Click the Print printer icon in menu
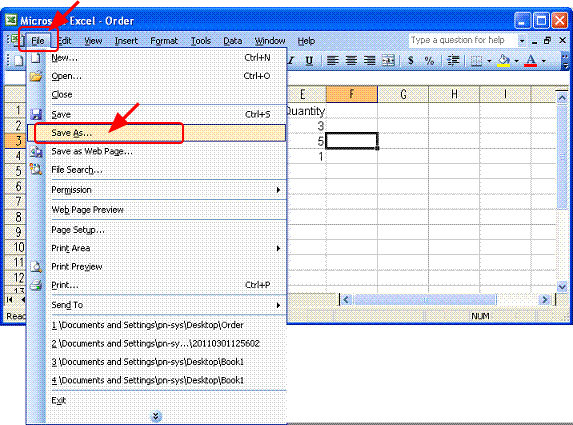The width and height of the screenshot is (573, 425). pyautogui.click(x=36, y=285)
